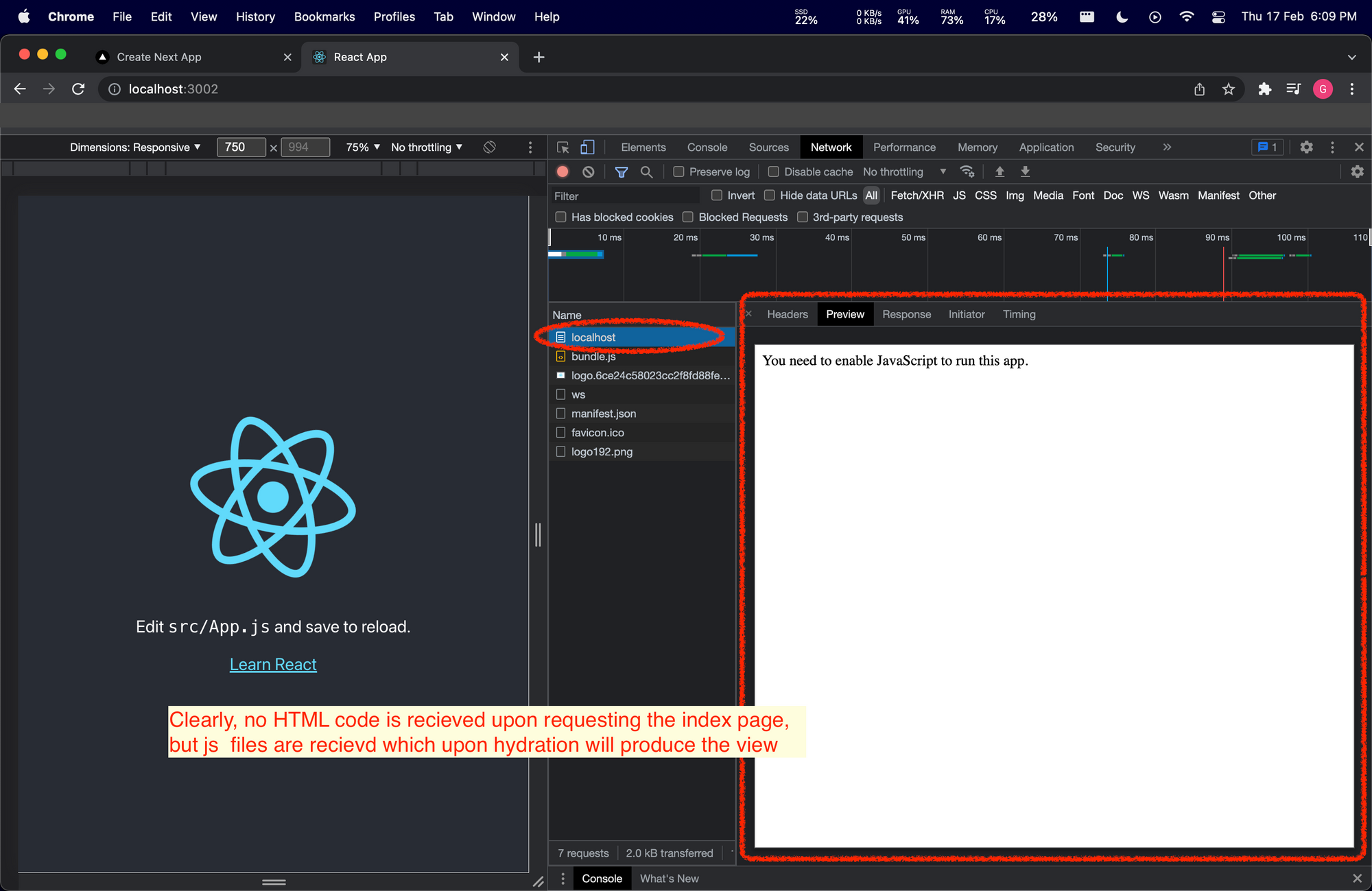Image resolution: width=1372 pixels, height=891 pixels.
Task: Clear the network log
Action: click(588, 172)
